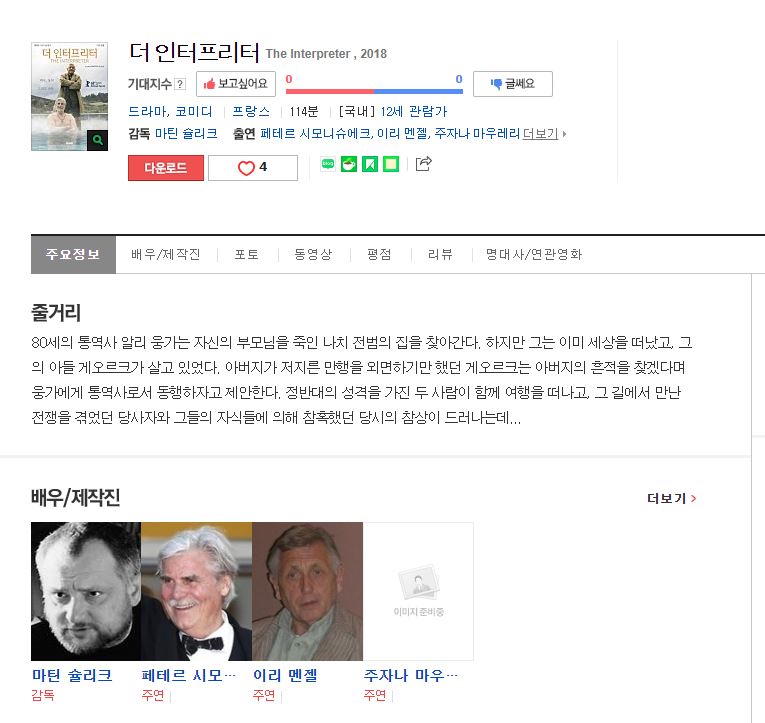This screenshot has height=723, width=765.
Task: Click the green bookmark share icon
Action: (370, 164)
